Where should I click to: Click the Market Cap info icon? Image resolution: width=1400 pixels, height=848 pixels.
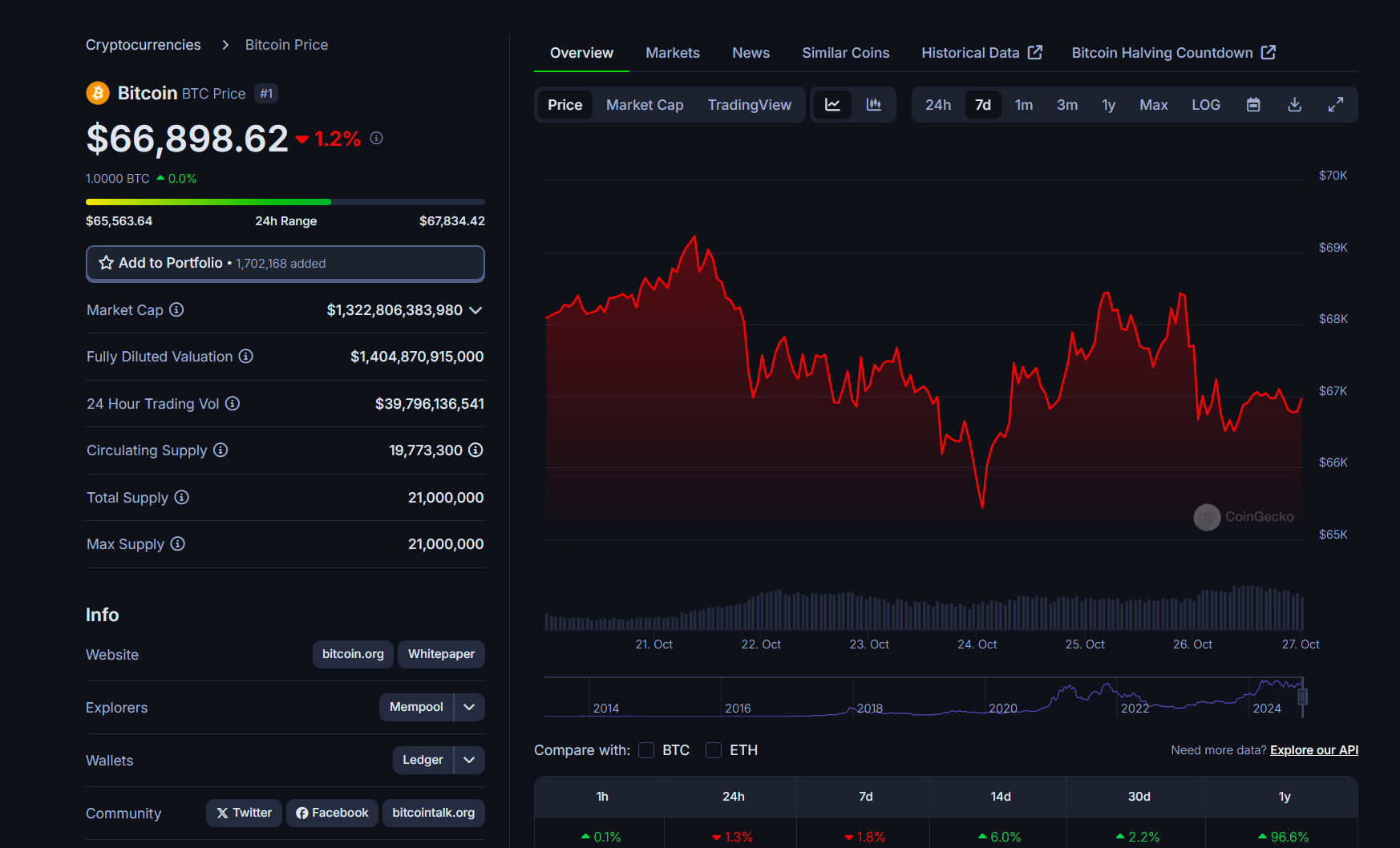coord(176,310)
